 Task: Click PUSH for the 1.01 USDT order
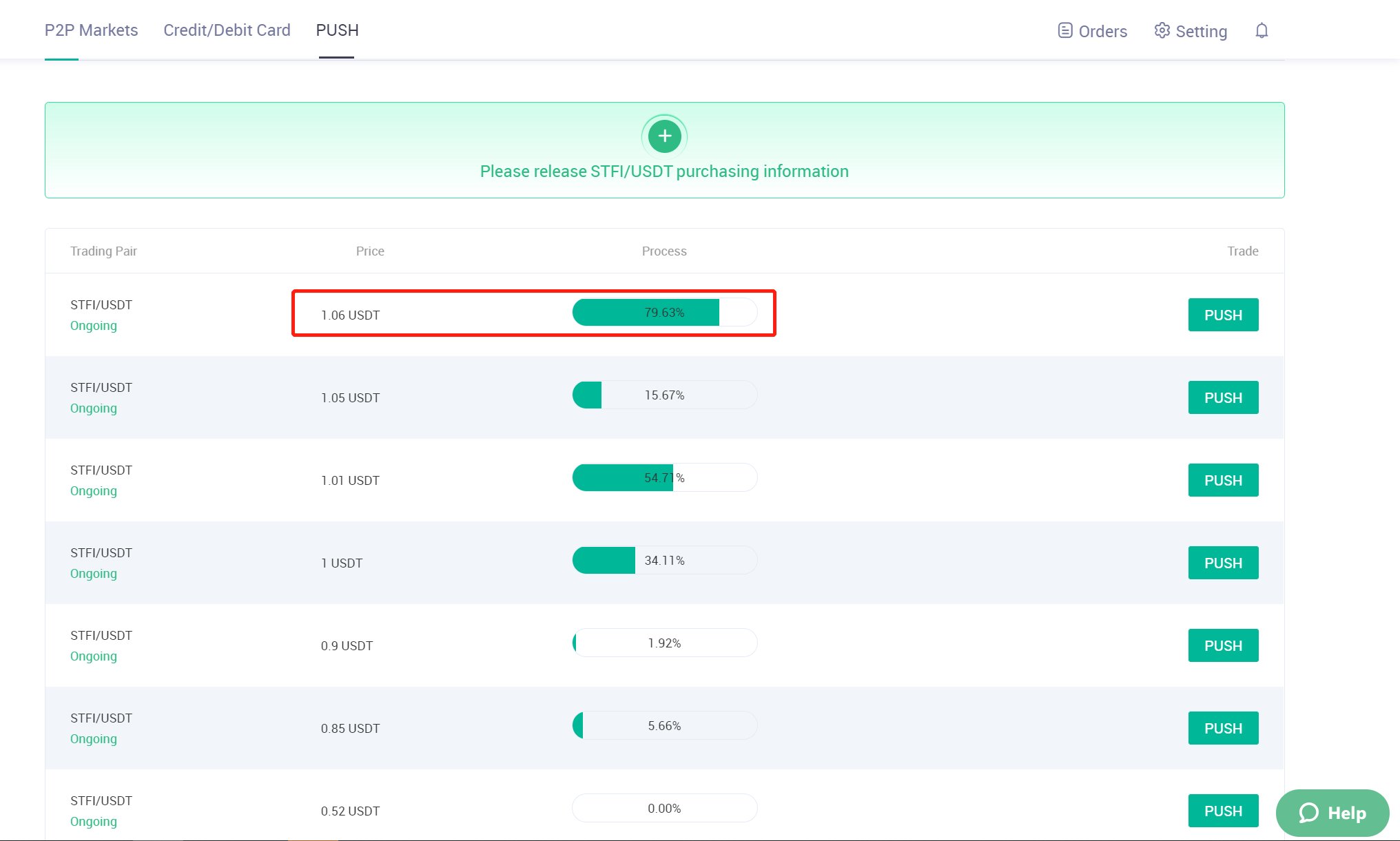tap(1223, 480)
